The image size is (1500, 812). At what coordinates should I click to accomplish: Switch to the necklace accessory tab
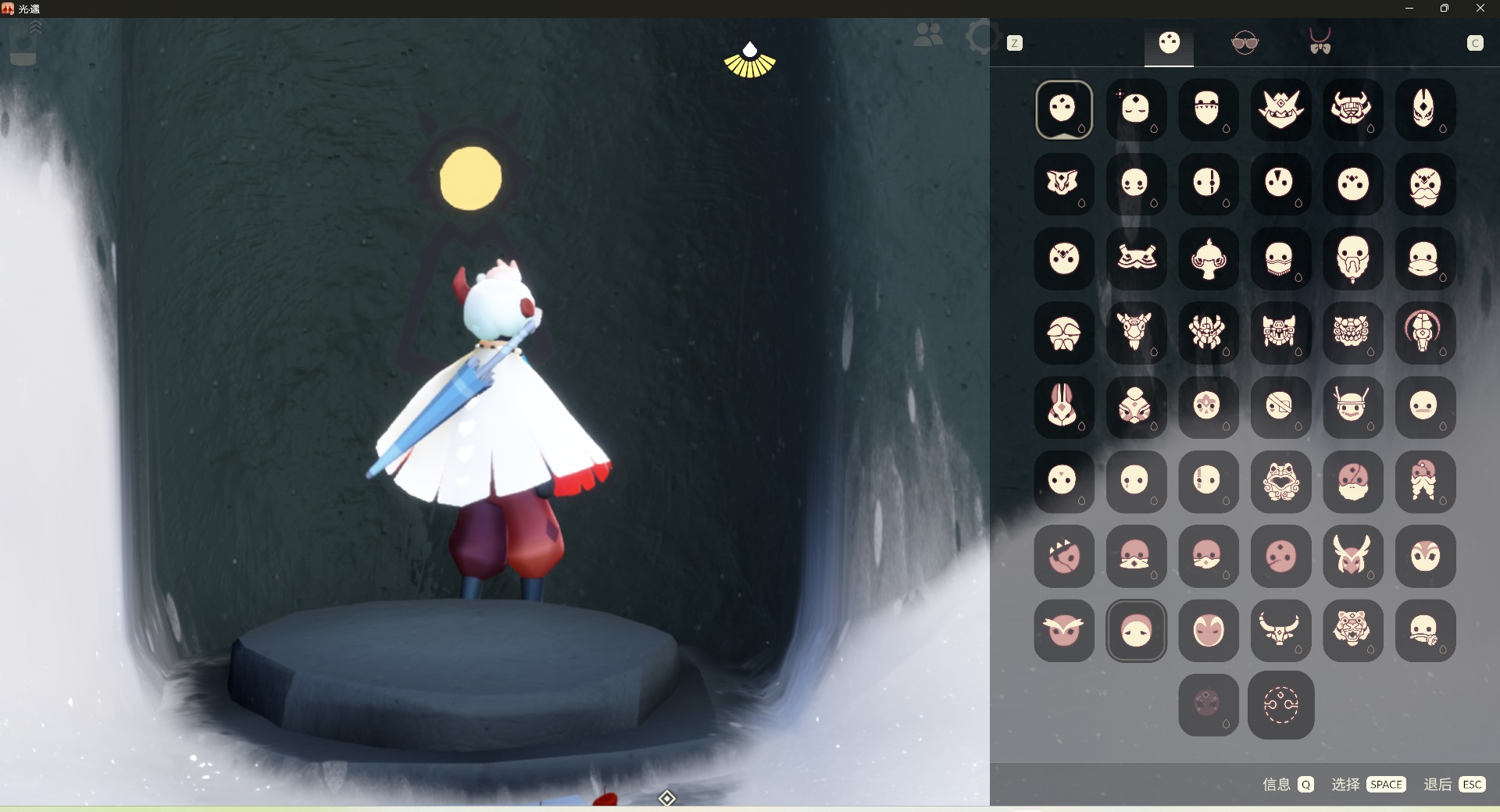[1320, 43]
